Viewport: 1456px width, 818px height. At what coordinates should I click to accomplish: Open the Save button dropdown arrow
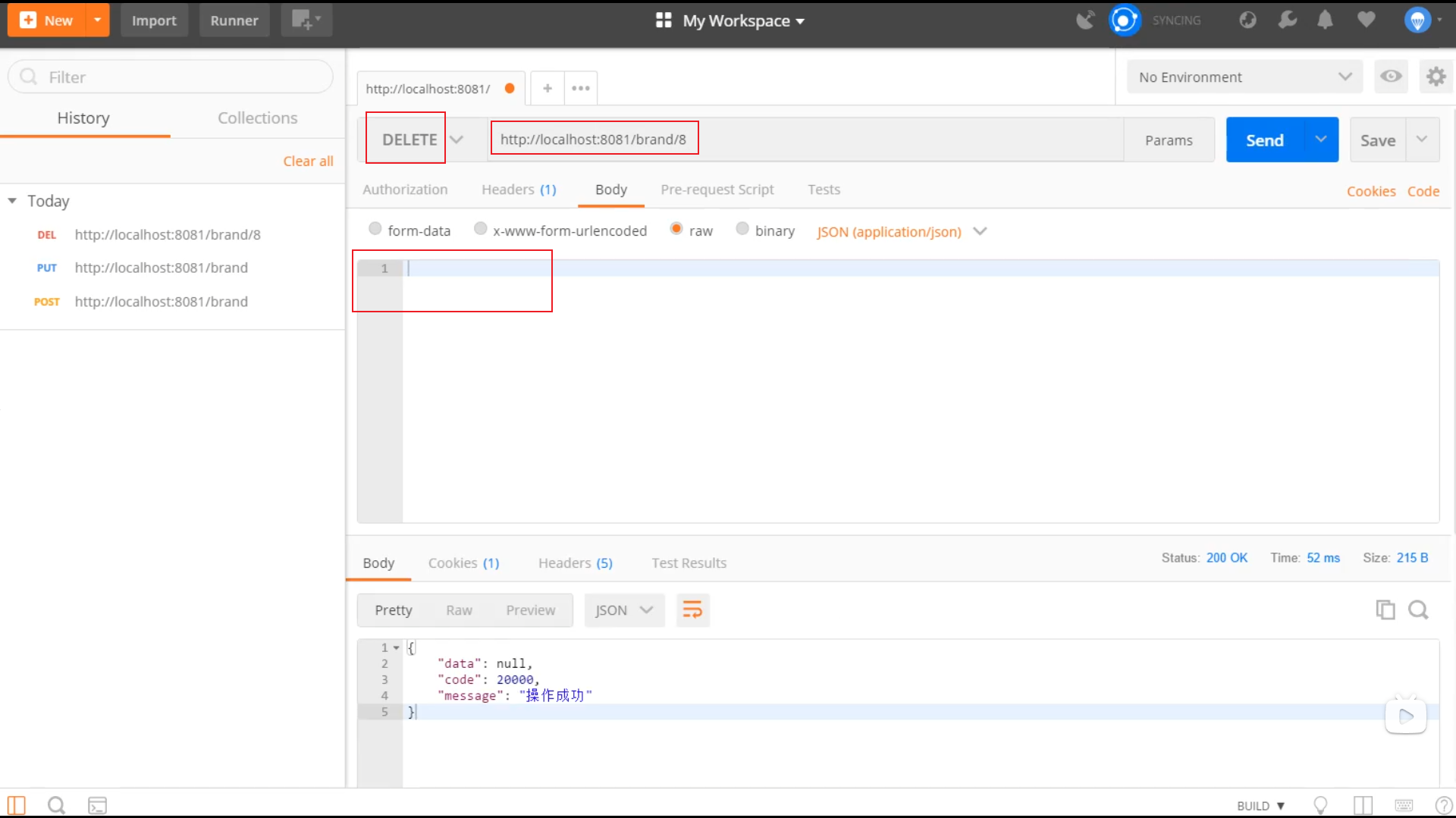point(1423,139)
